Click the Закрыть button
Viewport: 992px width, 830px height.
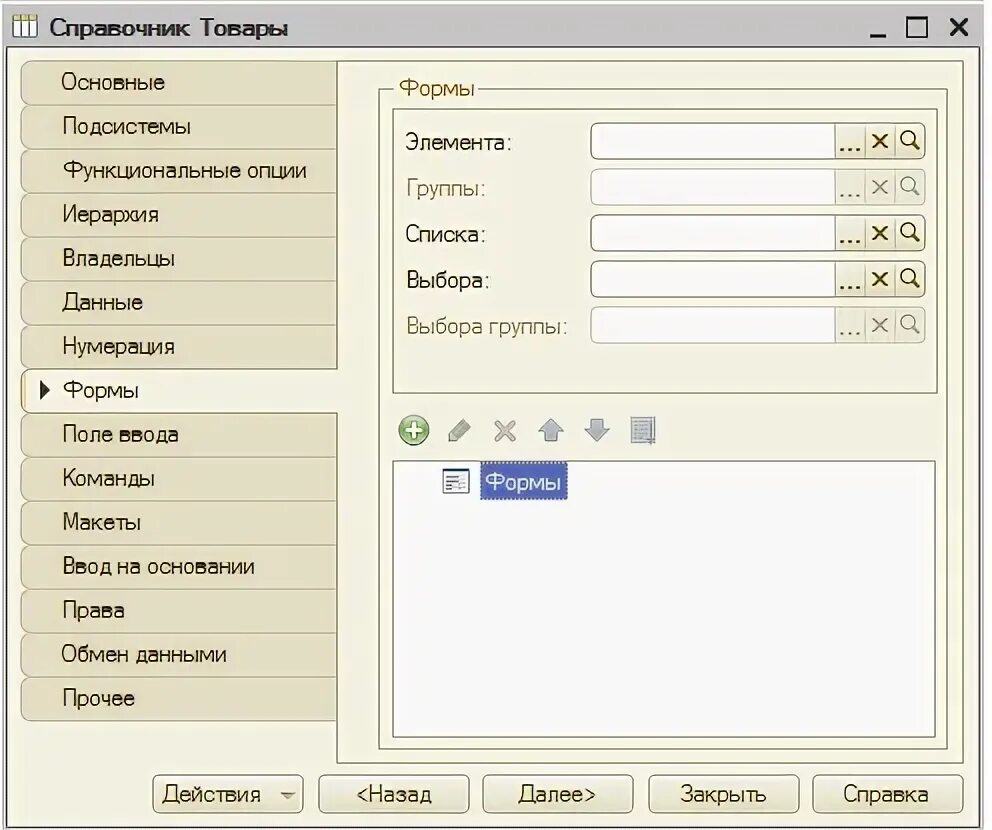723,794
